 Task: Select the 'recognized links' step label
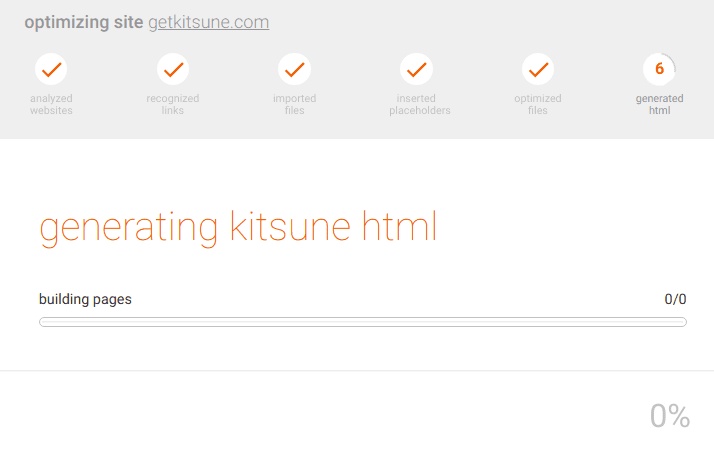point(173,104)
